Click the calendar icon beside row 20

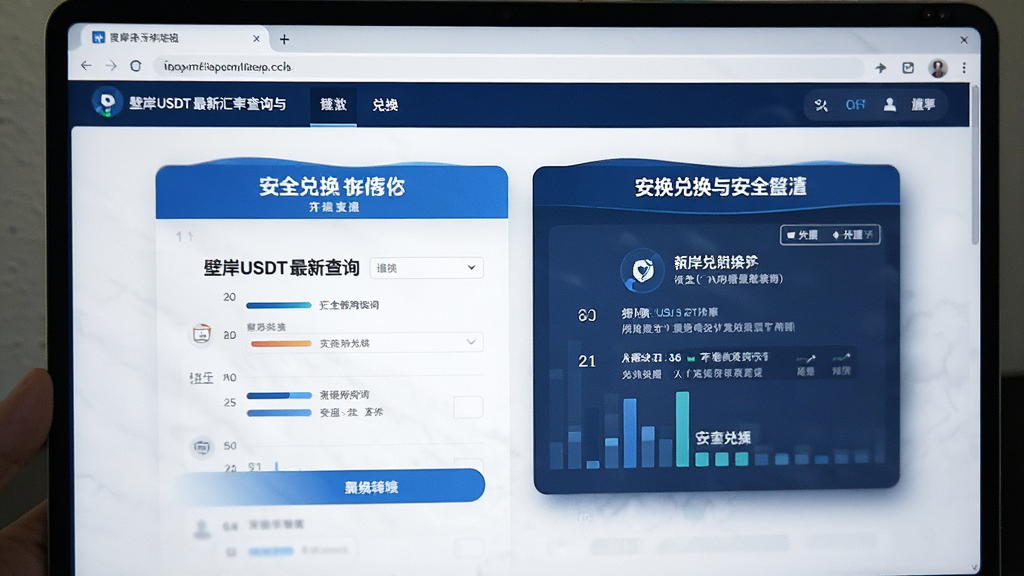(202, 334)
